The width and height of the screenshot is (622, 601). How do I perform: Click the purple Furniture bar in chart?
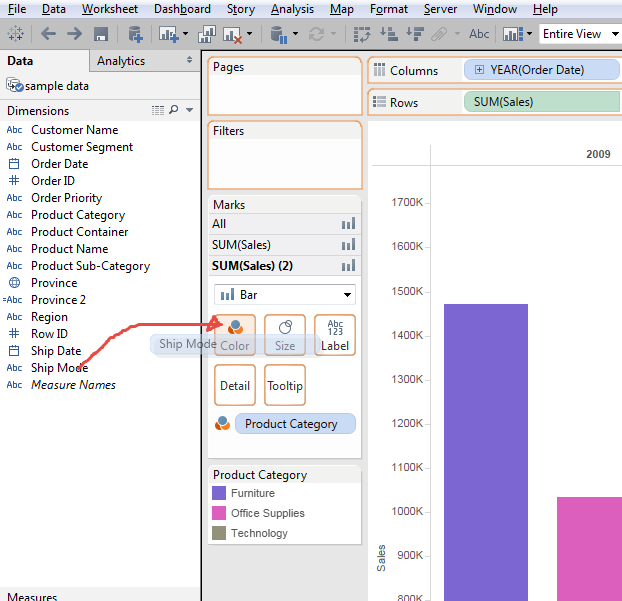[x=486, y=452]
